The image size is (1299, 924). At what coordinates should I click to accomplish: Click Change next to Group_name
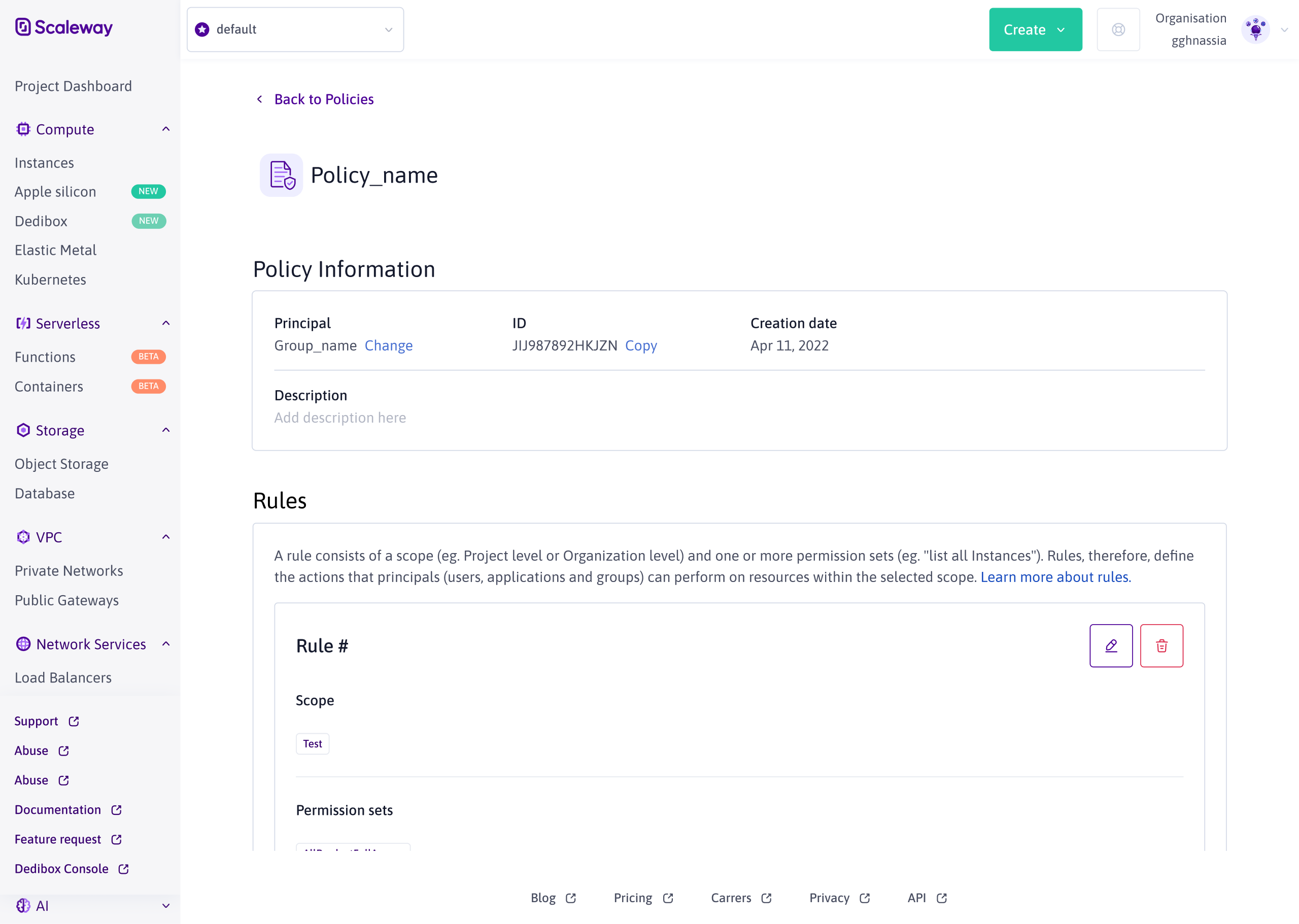(389, 346)
